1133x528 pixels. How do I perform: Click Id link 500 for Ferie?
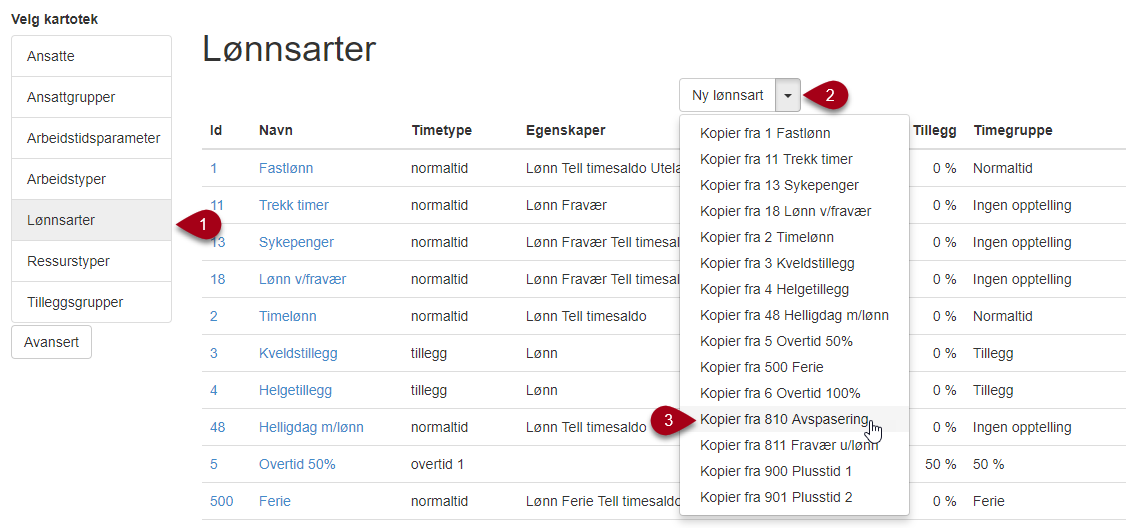coord(222,501)
